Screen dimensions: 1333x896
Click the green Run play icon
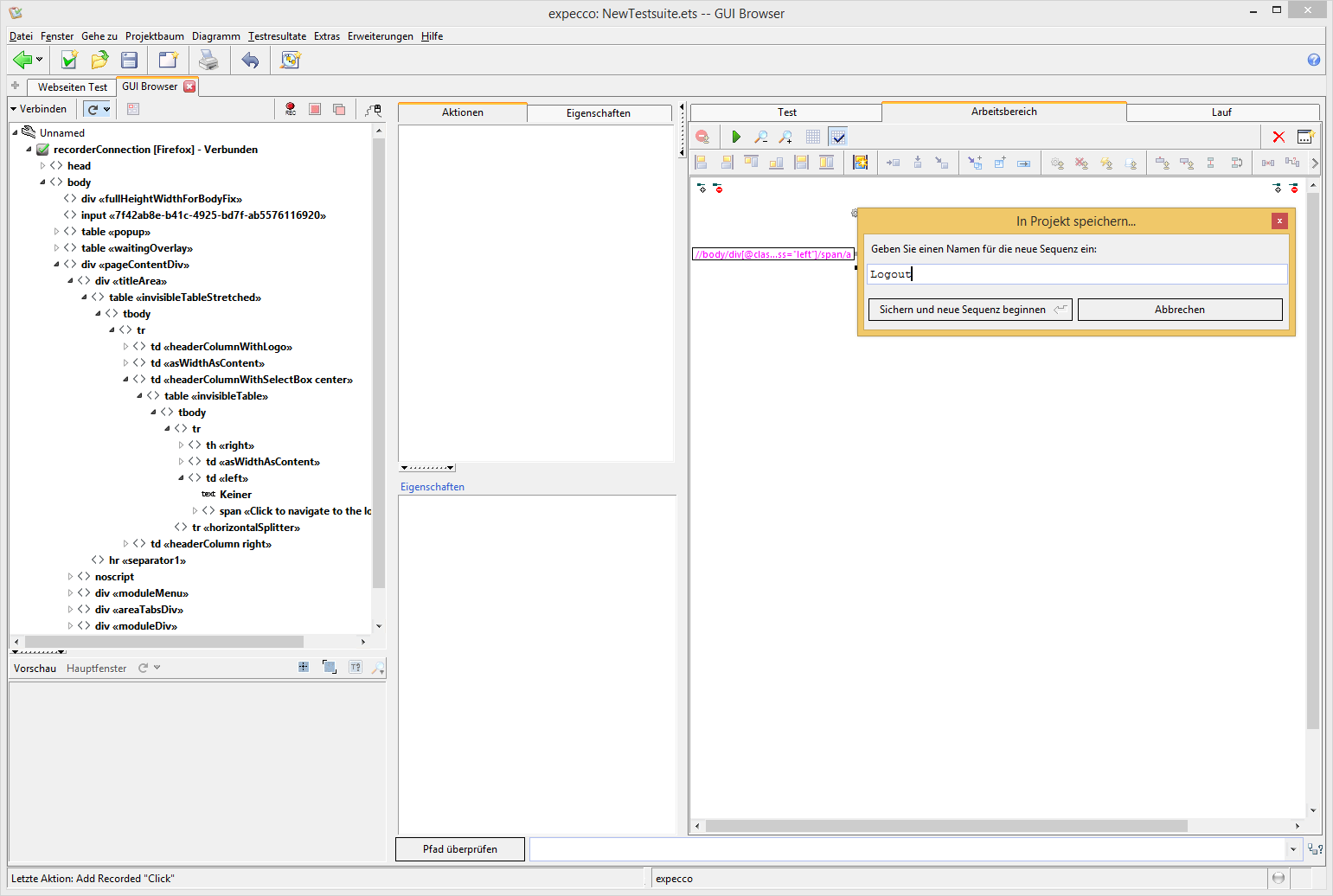pyautogui.click(x=736, y=137)
